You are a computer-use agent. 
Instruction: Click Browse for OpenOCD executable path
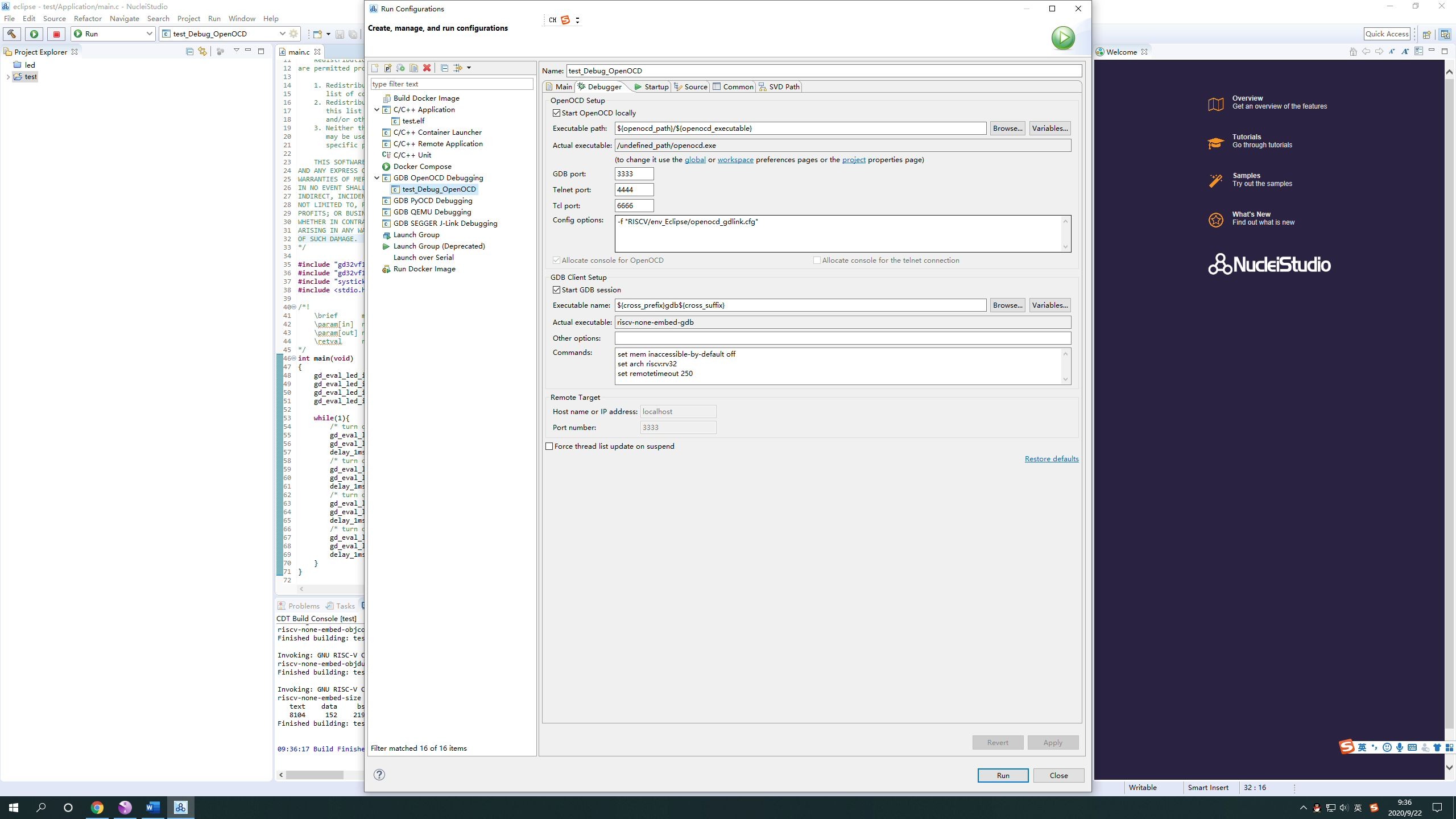pos(1007,129)
